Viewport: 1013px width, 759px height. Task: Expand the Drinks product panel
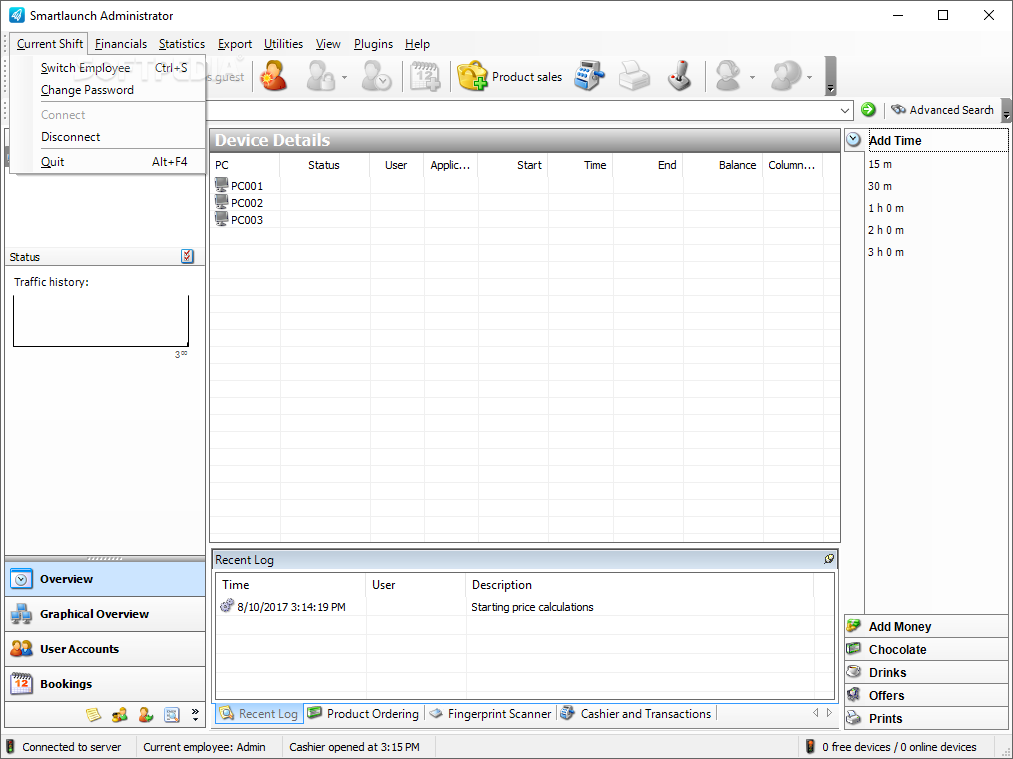coord(926,672)
